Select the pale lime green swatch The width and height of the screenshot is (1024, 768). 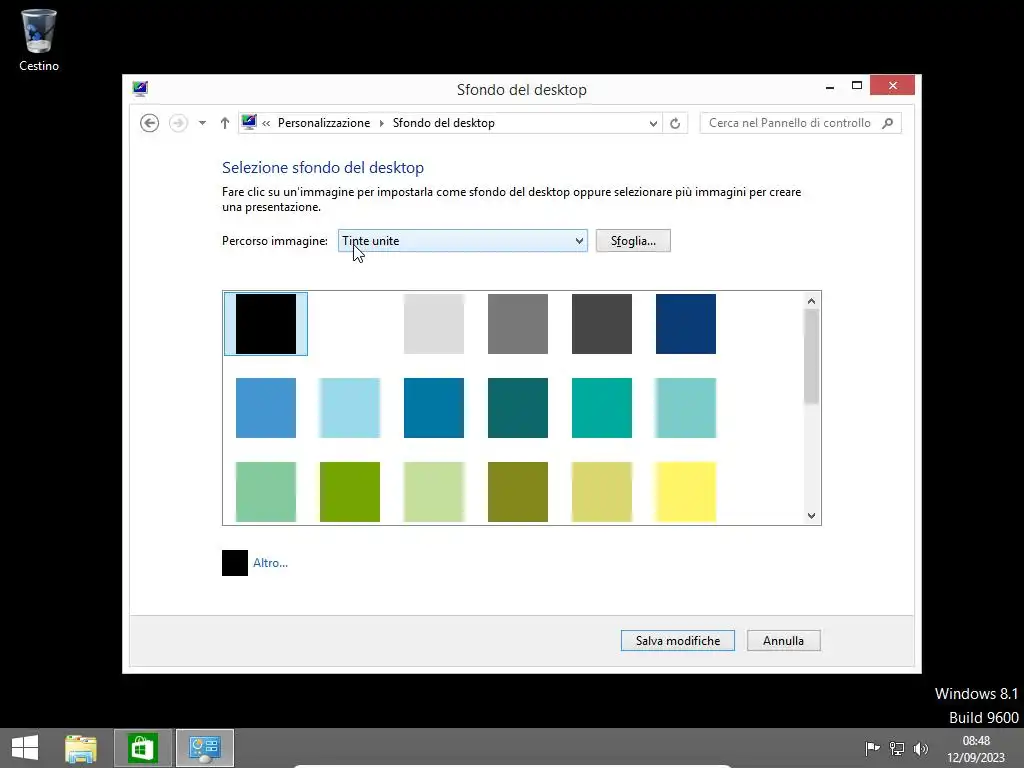[x=434, y=492]
